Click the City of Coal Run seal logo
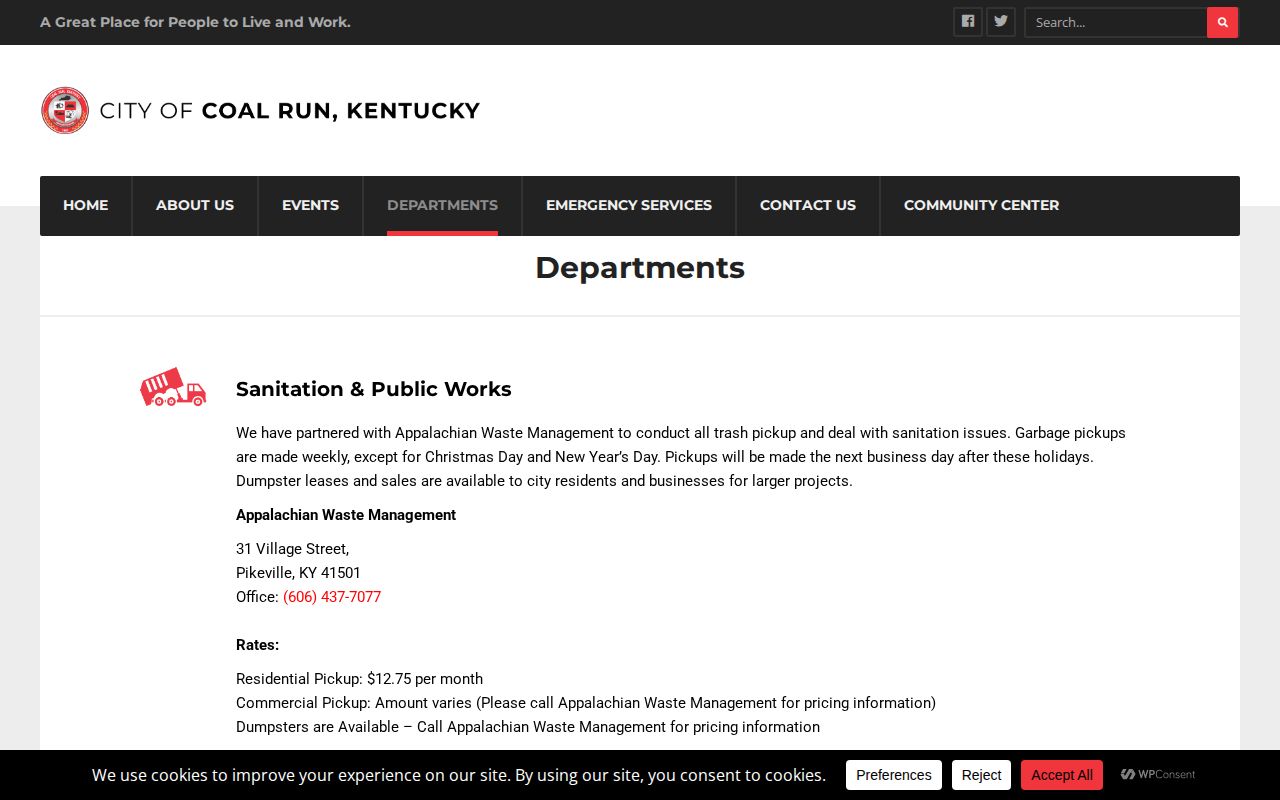The image size is (1280, 800). click(x=65, y=110)
